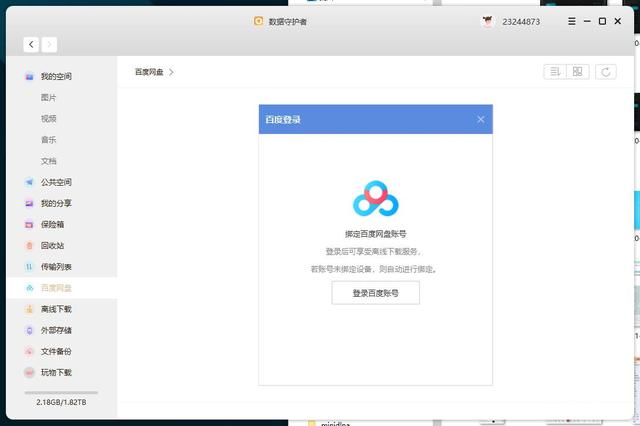The image size is (640, 426).
Task: Select 音乐 under 我的空间
Action: click(48, 140)
